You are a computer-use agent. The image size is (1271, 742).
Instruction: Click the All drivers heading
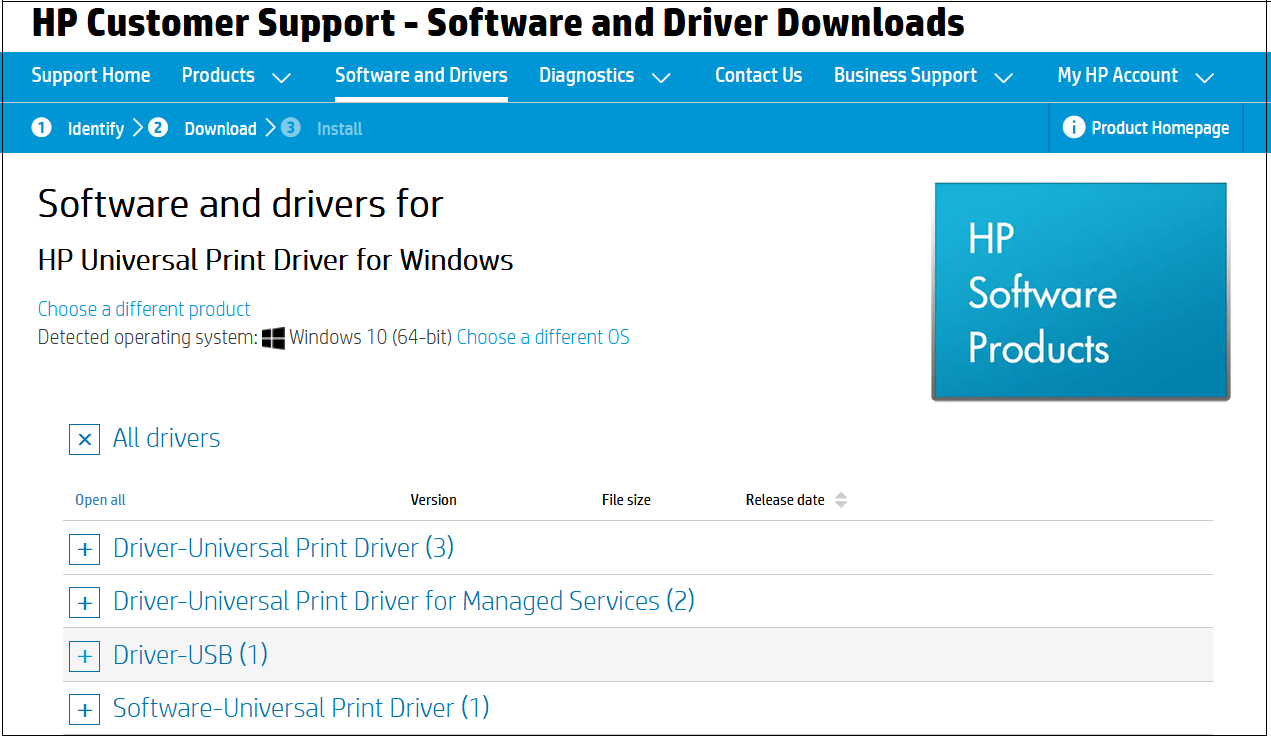click(x=166, y=438)
